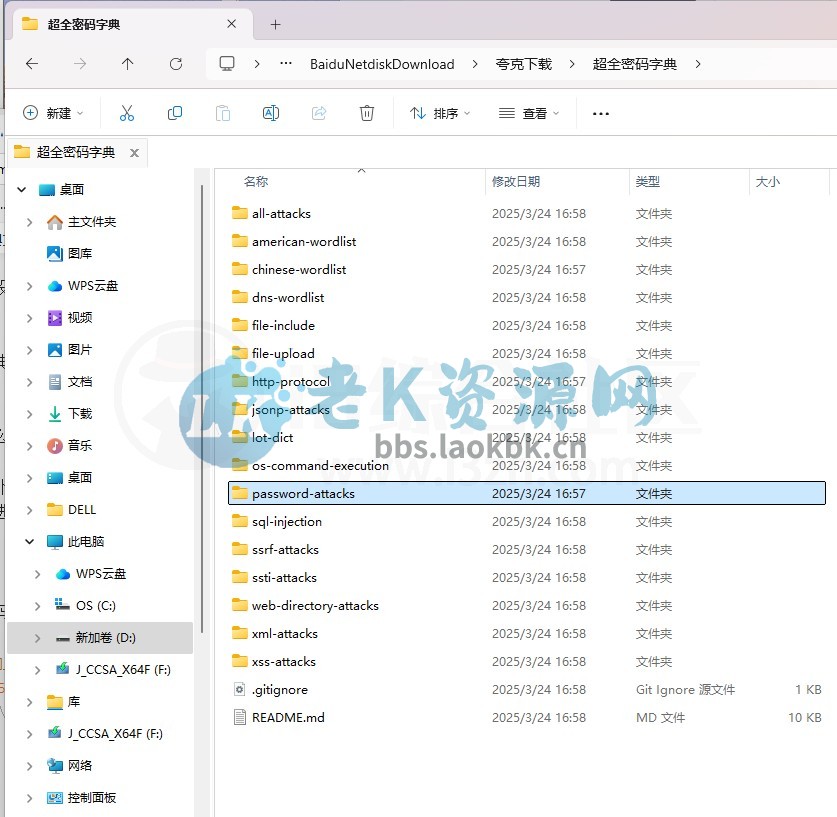The width and height of the screenshot is (837, 817).
Task: Cut the selected password-attacks folder
Action: click(126, 113)
